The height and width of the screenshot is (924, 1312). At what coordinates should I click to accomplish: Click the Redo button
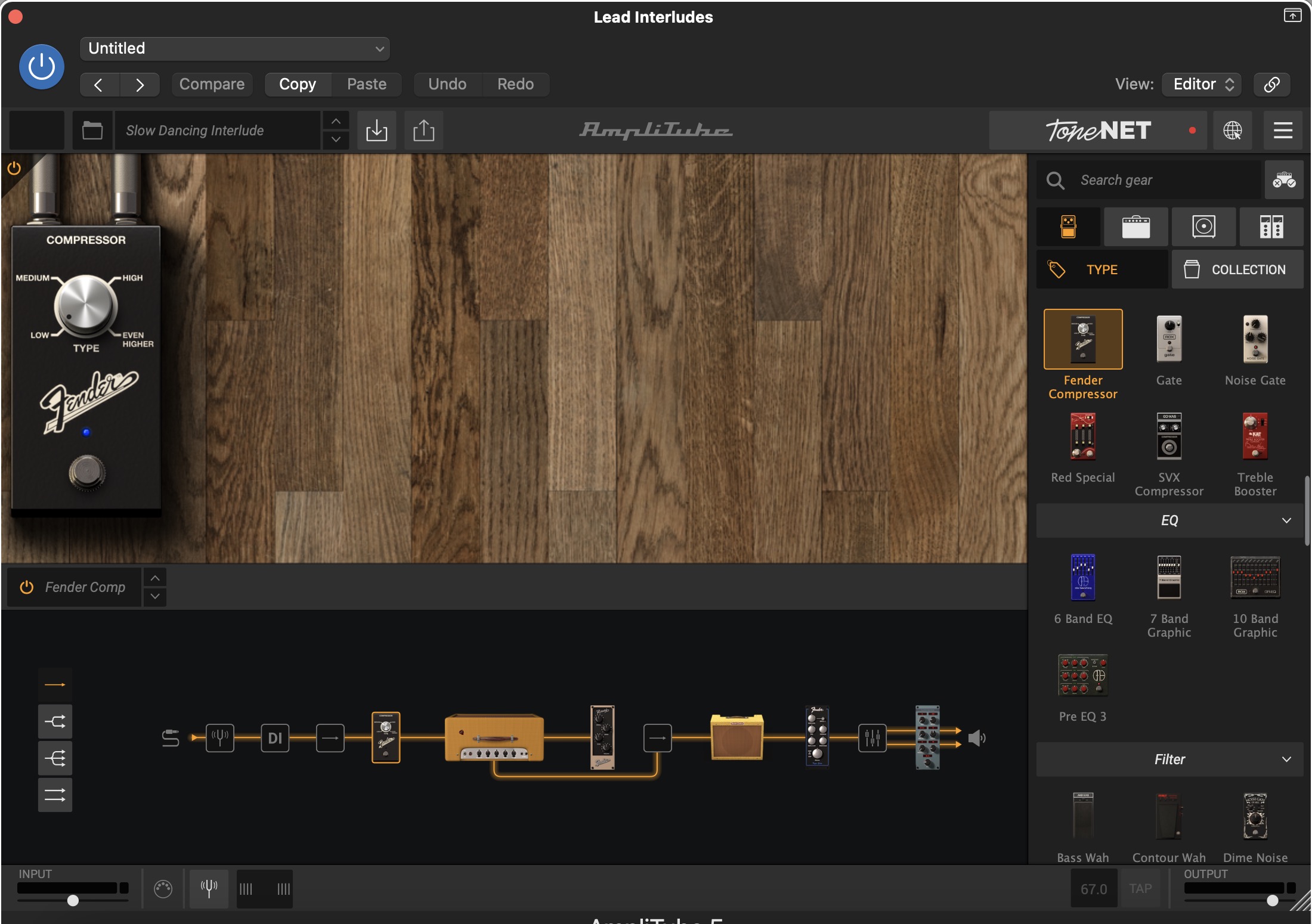click(516, 84)
